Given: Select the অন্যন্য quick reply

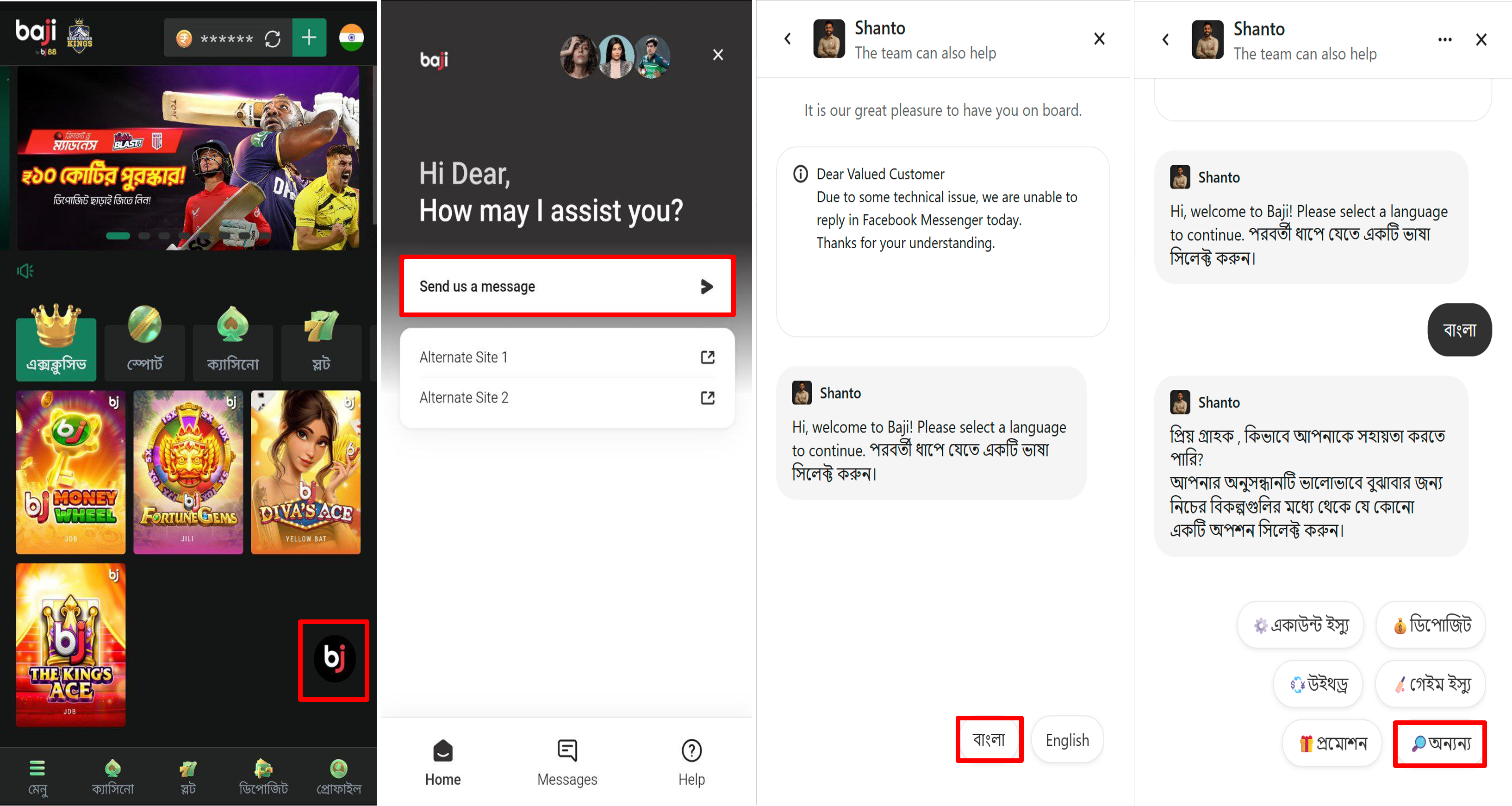Looking at the screenshot, I should [1440, 743].
